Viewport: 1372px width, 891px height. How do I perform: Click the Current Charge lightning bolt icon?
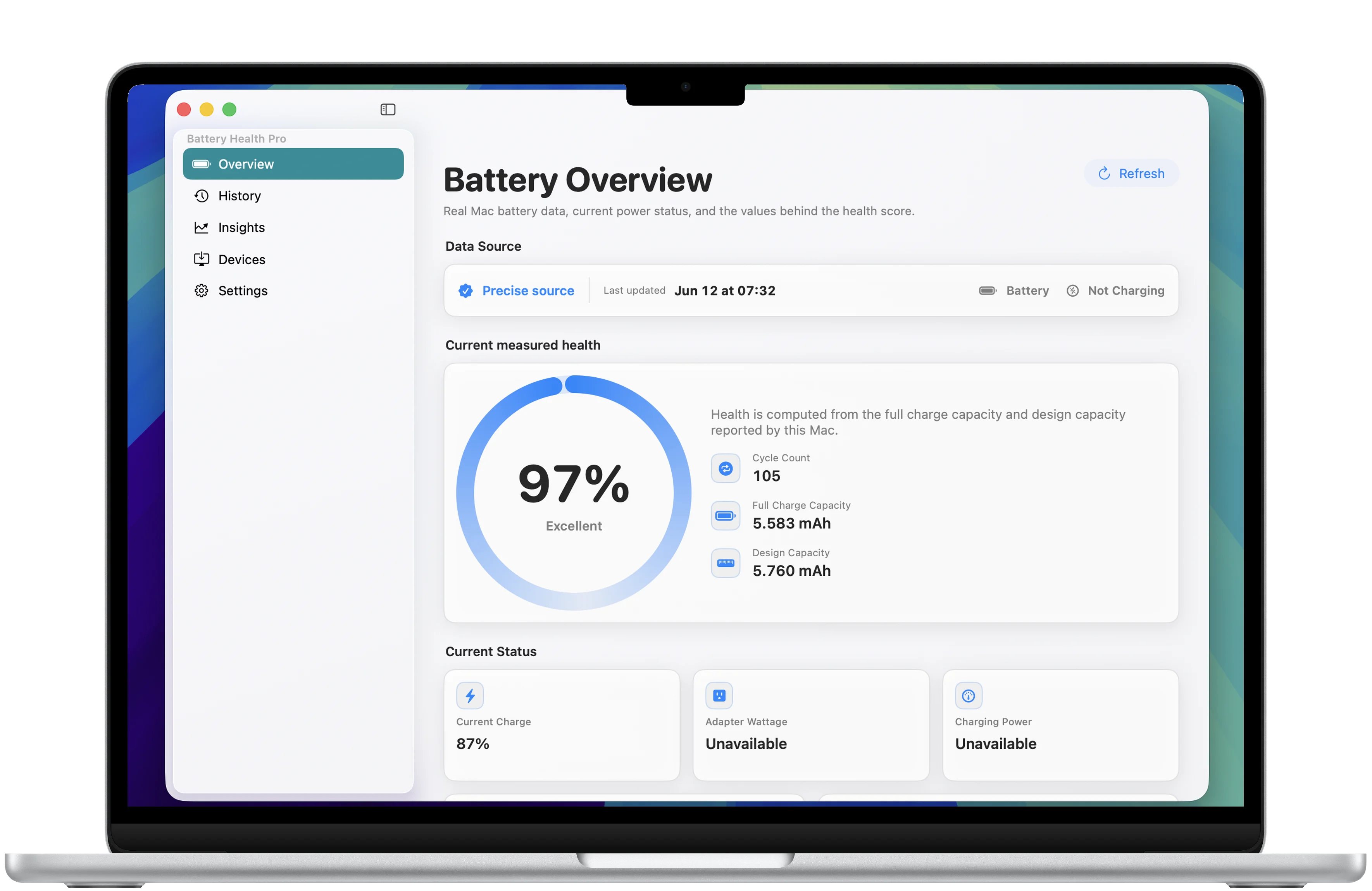(470, 696)
